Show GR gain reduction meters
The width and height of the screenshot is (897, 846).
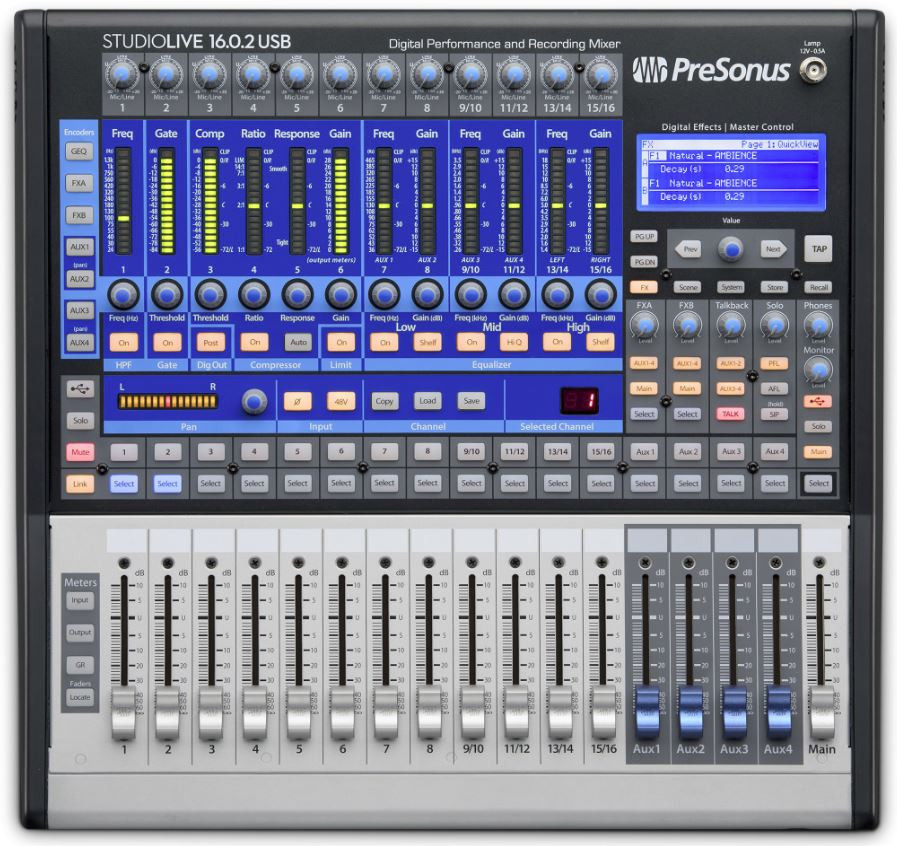pyautogui.click(x=80, y=665)
